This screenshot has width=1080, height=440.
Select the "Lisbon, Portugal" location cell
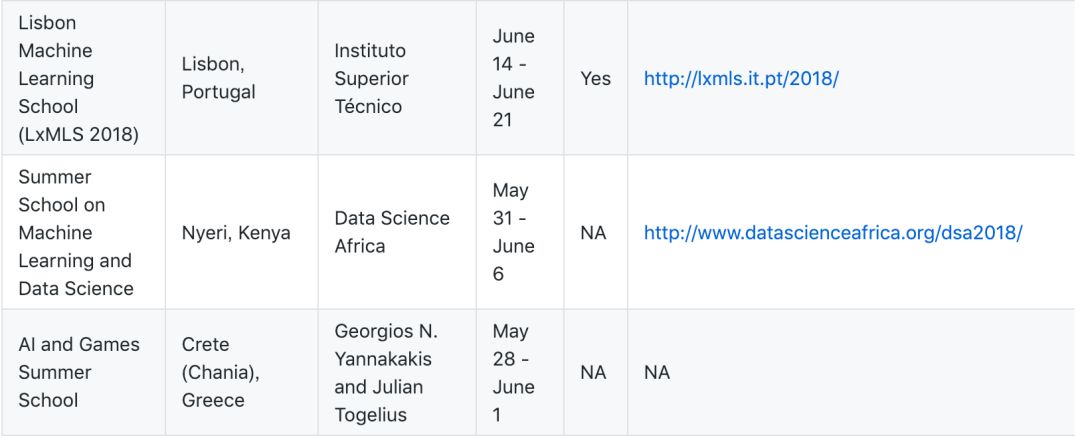218,78
